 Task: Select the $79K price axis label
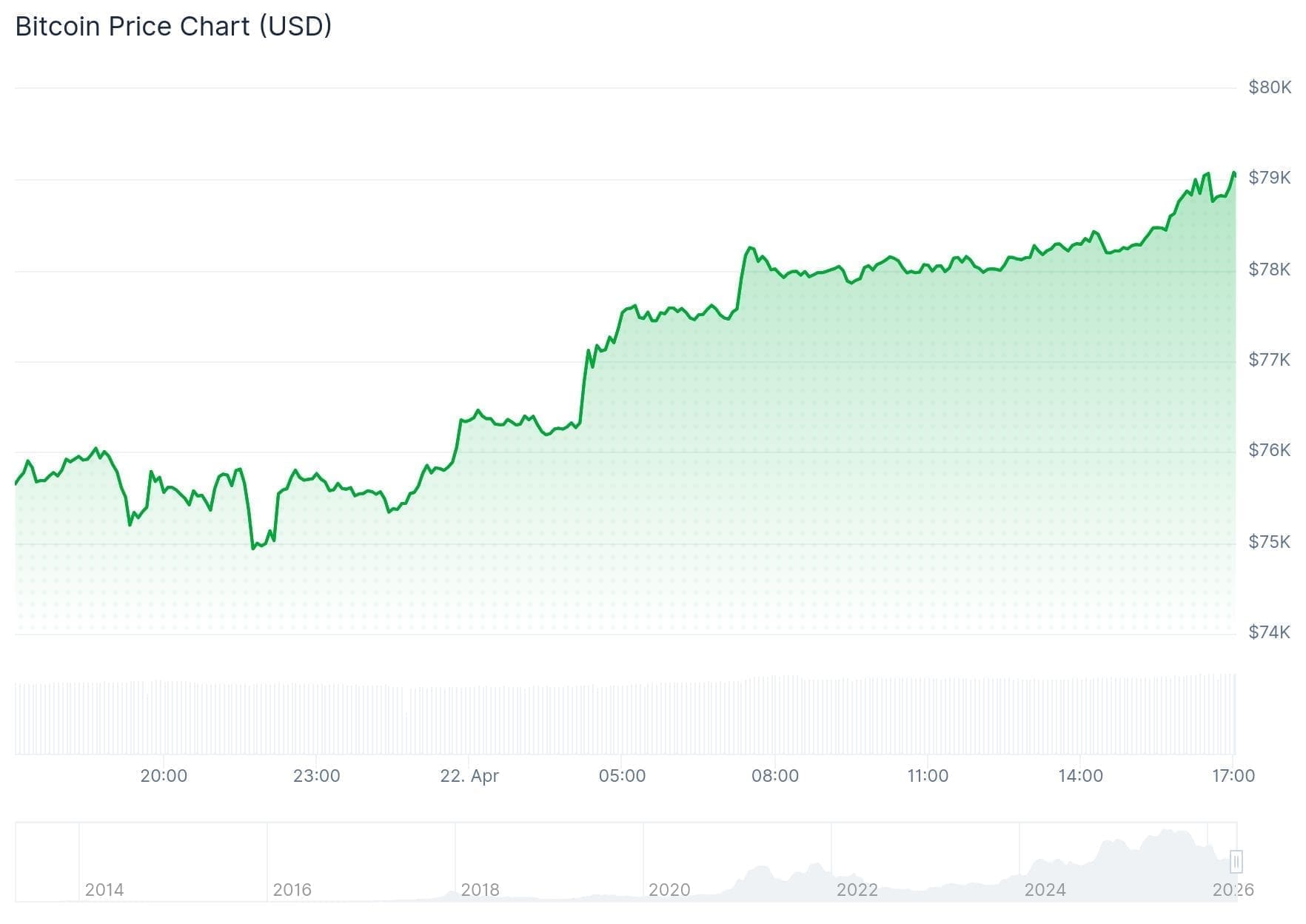pos(1269,178)
